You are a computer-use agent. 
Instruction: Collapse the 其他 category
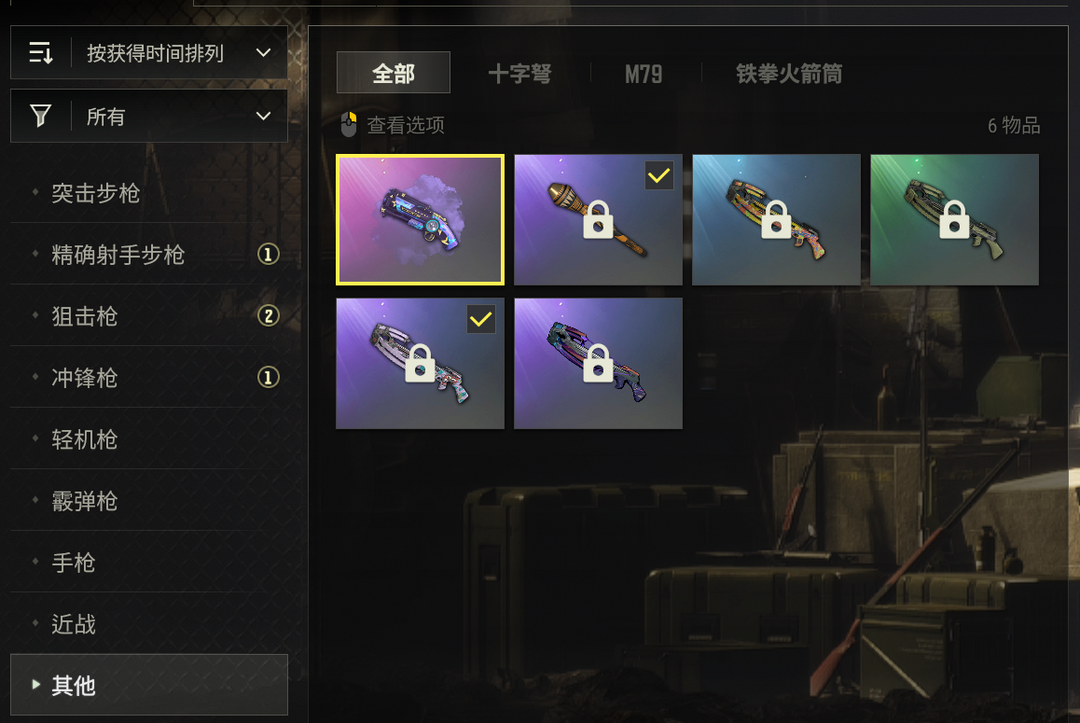point(149,685)
